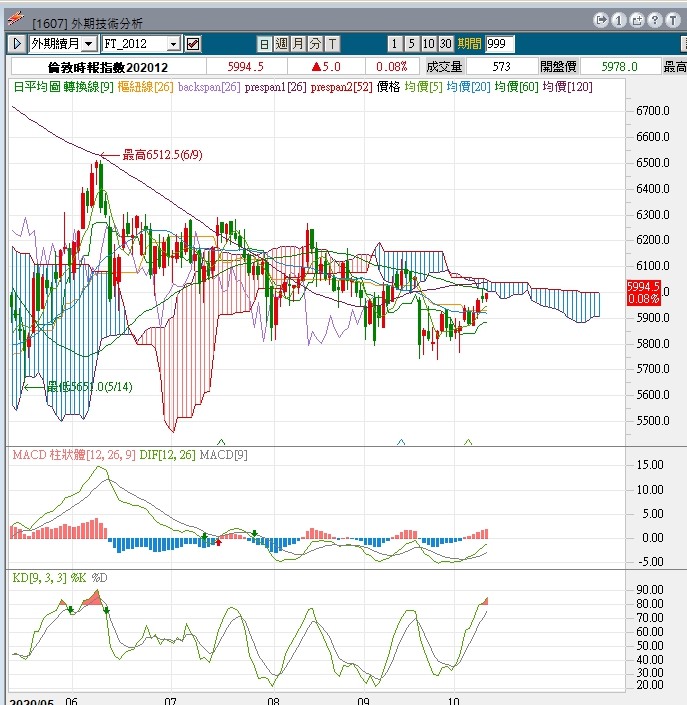Click the 期間 input field showing 999

coord(500,44)
